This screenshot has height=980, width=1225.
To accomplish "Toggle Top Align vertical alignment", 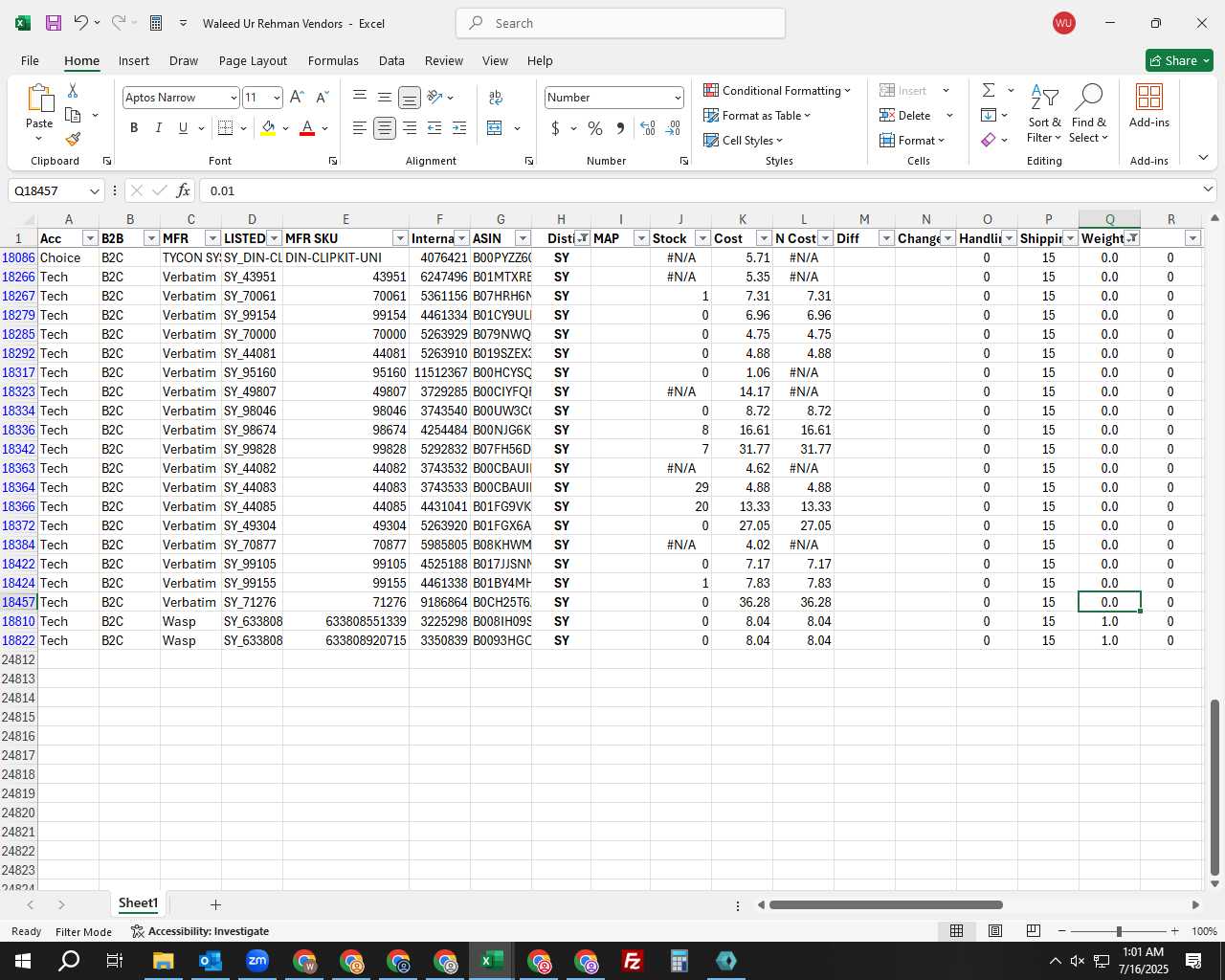I will 360,97.
